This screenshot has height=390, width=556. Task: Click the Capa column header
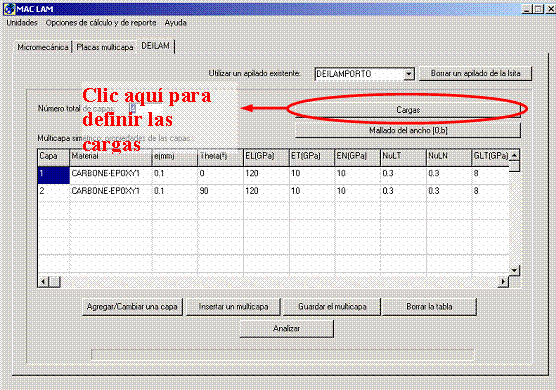(54, 157)
